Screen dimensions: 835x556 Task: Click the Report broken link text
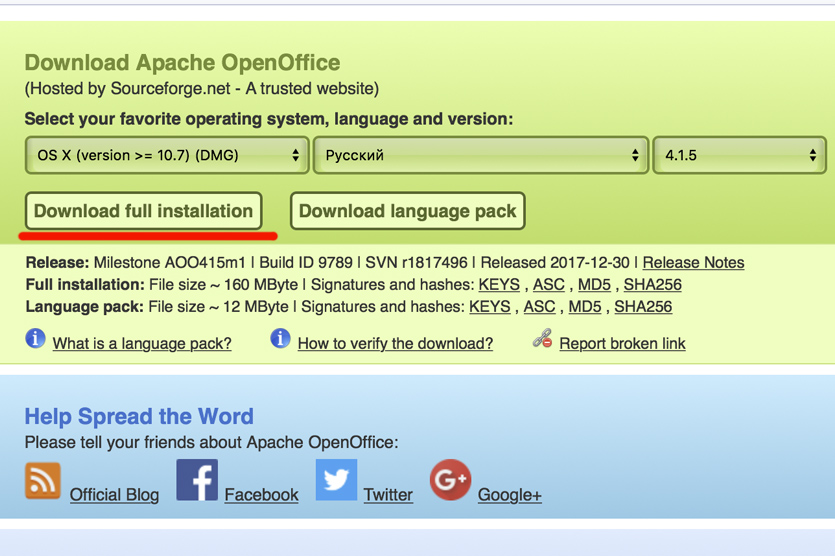pos(622,344)
